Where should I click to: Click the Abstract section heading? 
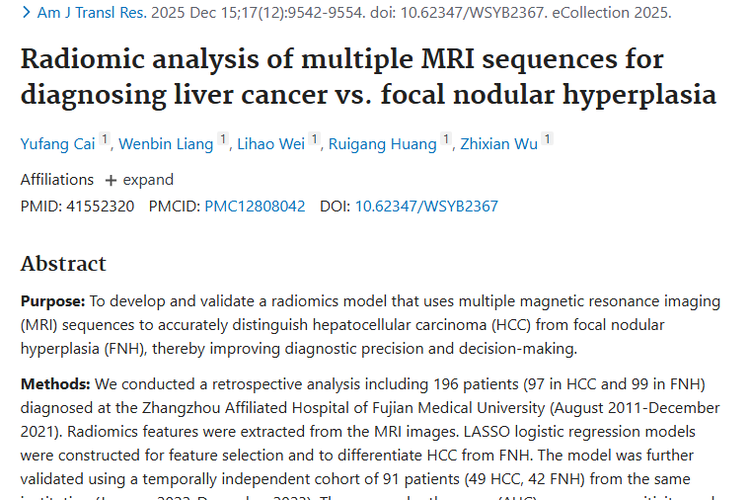(63, 264)
